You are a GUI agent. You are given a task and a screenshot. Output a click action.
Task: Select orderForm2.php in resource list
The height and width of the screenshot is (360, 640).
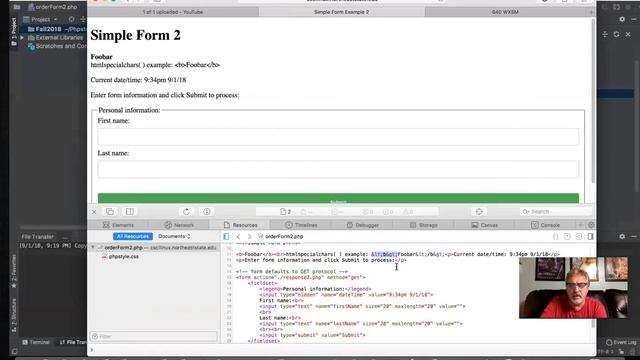click(x=154, y=247)
